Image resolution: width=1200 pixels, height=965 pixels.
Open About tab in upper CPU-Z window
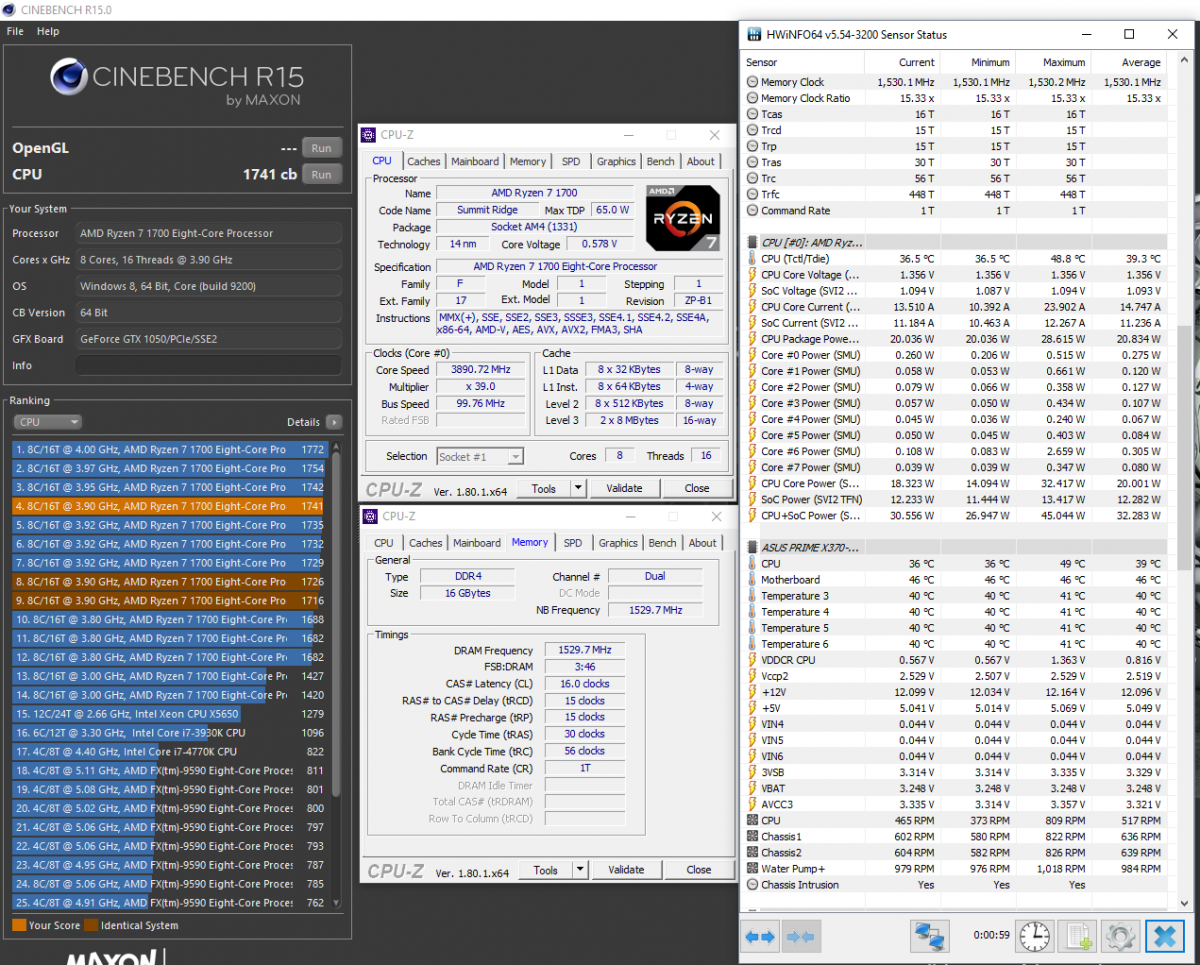[x=701, y=161]
